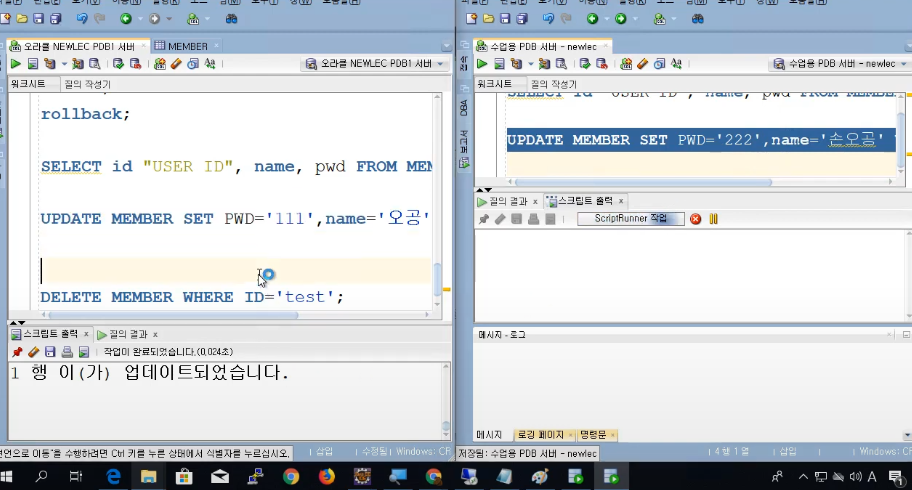Open 질의 결과 tab in left output panel
Screen dimensions: 912x490
(x=127, y=334)
